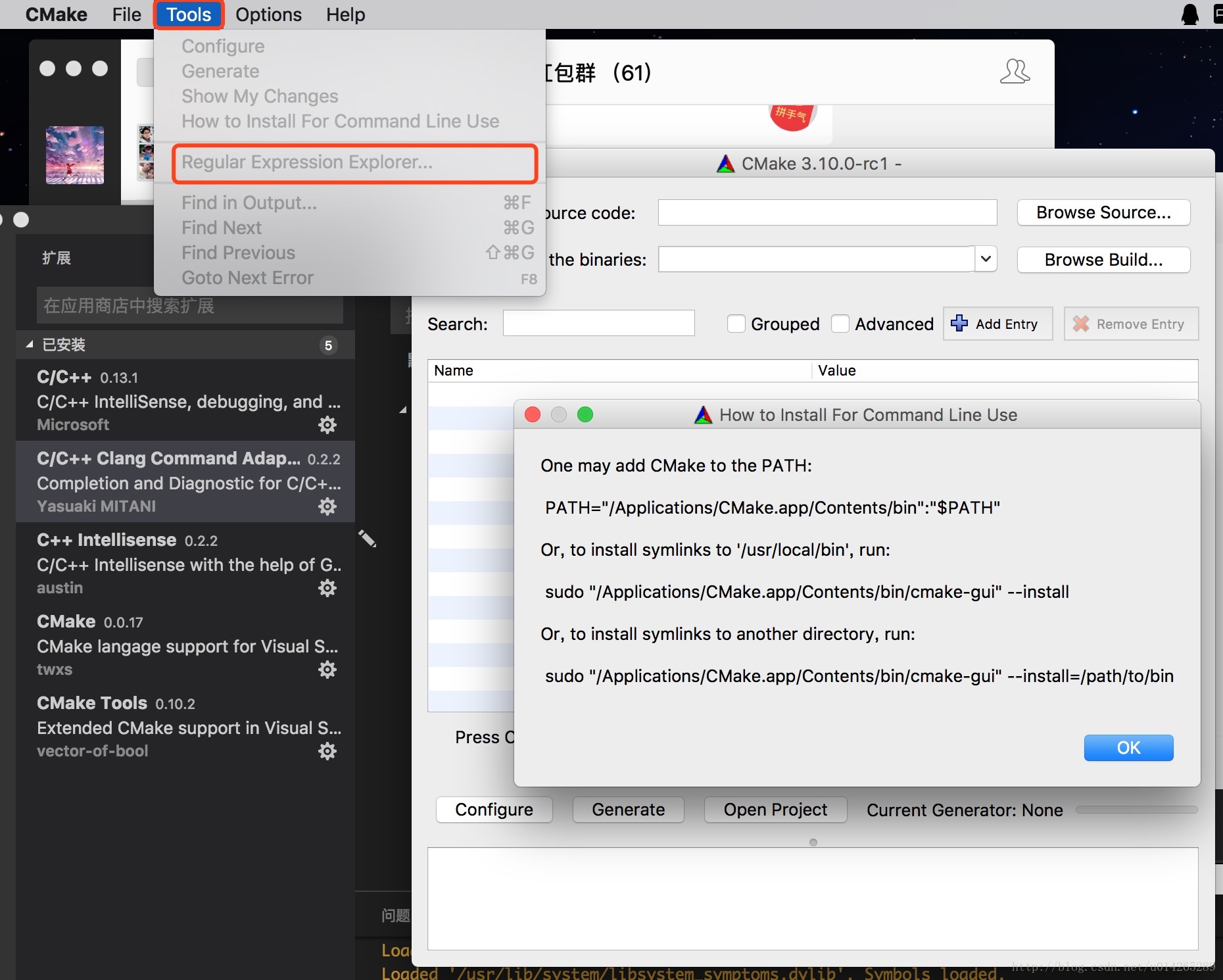Viewport: 1223px width, 980px height.
Task: Open settings gear for CMake Tools extension
Action: pos(327,751)
